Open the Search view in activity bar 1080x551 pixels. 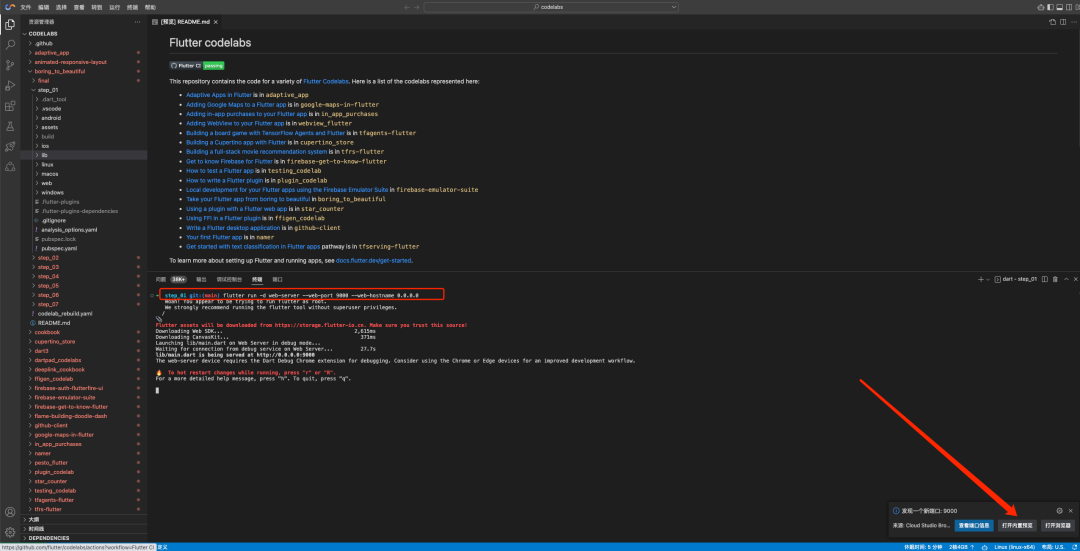[10, 45]
